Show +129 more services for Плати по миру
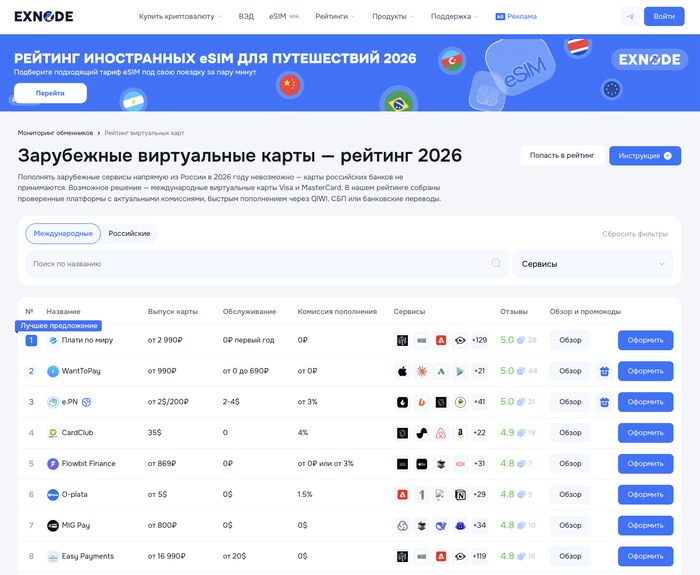Viewport: 700px width, 575px height. click(479, 340)
